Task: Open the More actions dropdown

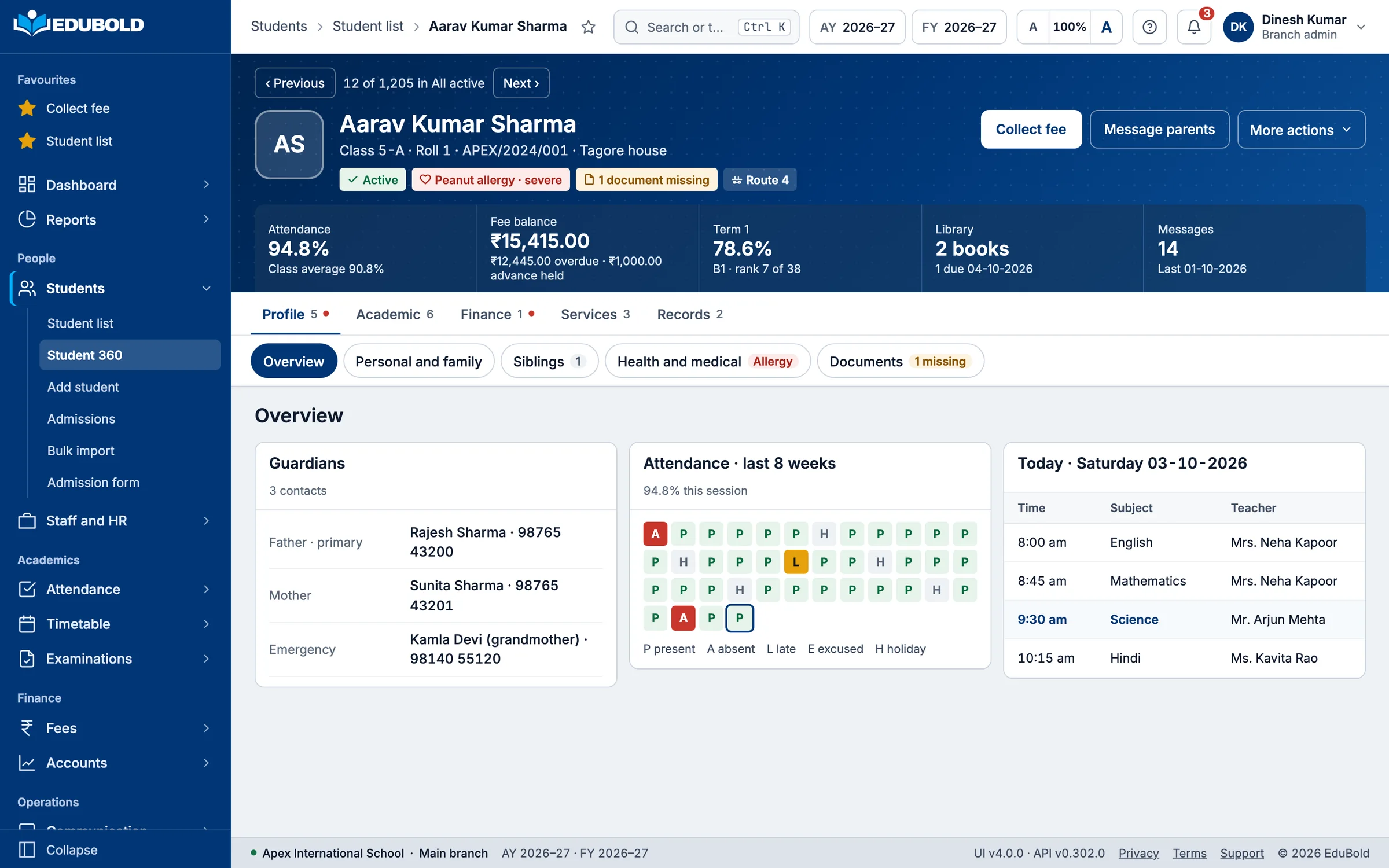Action: pos(1301,130)
